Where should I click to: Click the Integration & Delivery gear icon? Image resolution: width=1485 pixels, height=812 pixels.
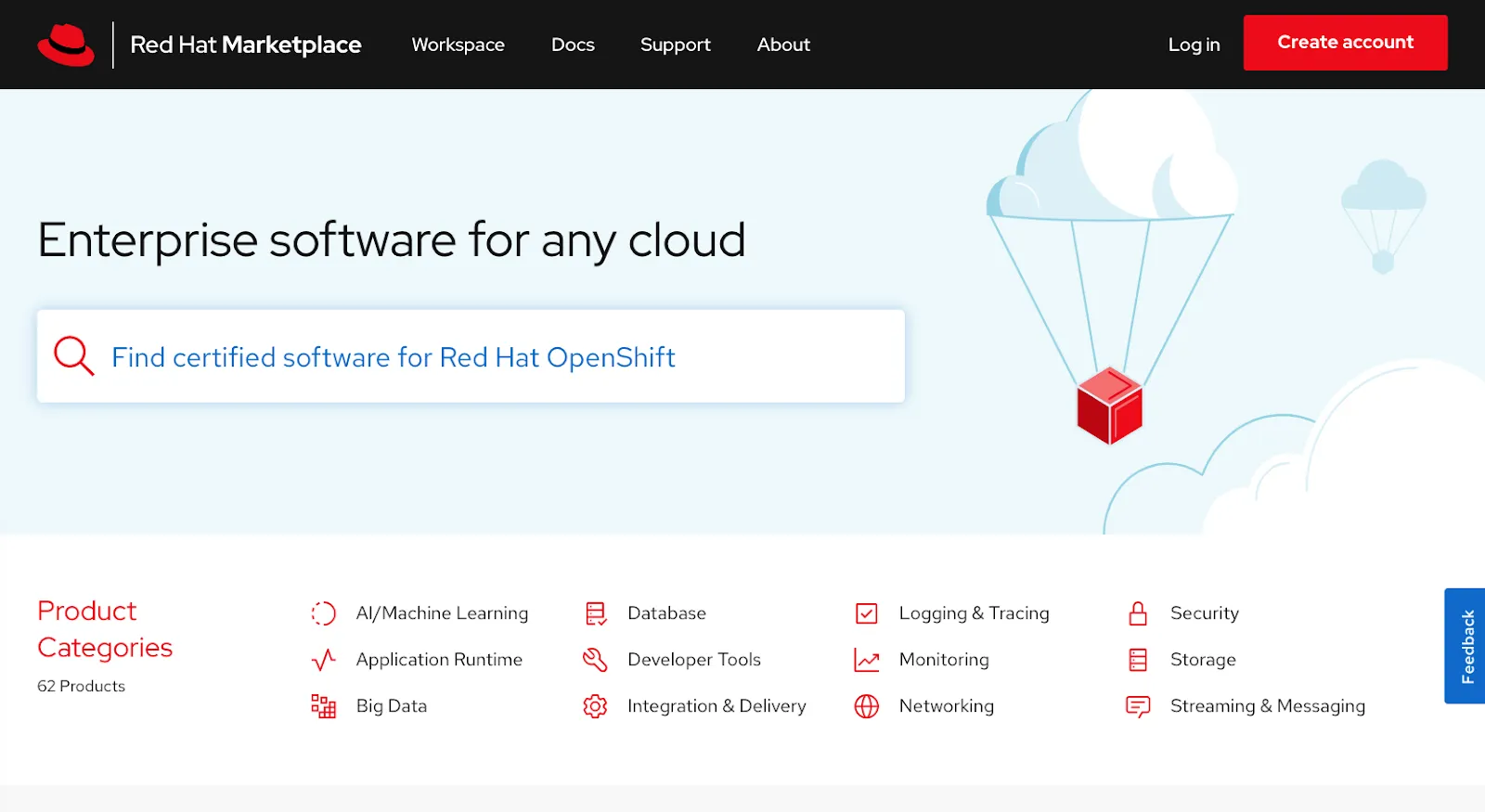pos(595,706)
